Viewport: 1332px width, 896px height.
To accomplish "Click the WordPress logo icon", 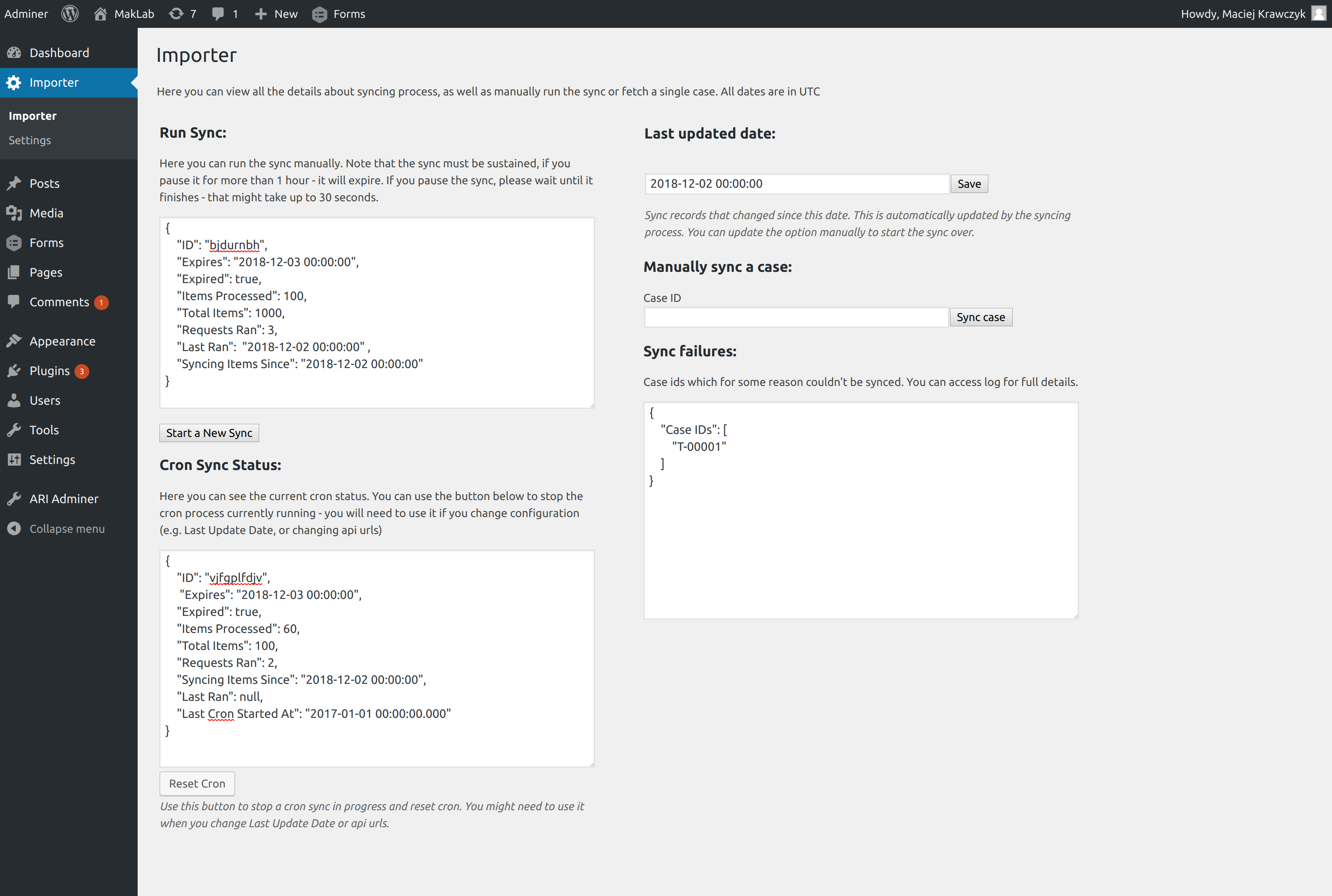I will point(70,14).
